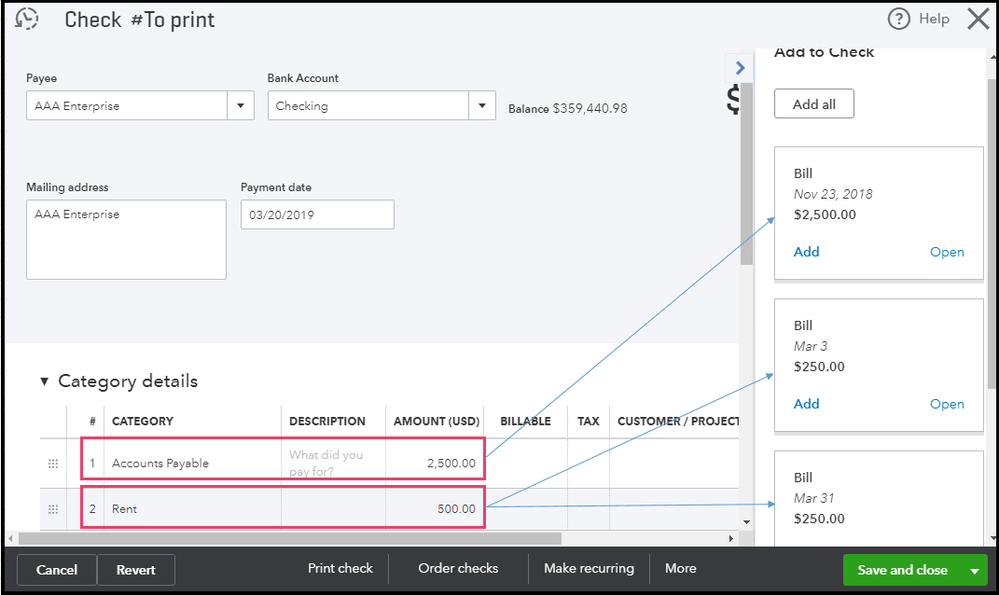The width and height of the screenshot is (999, 595).
Task: Select Order checks in bottom bar
Action: pyautogui.click(x=458, y=568)
